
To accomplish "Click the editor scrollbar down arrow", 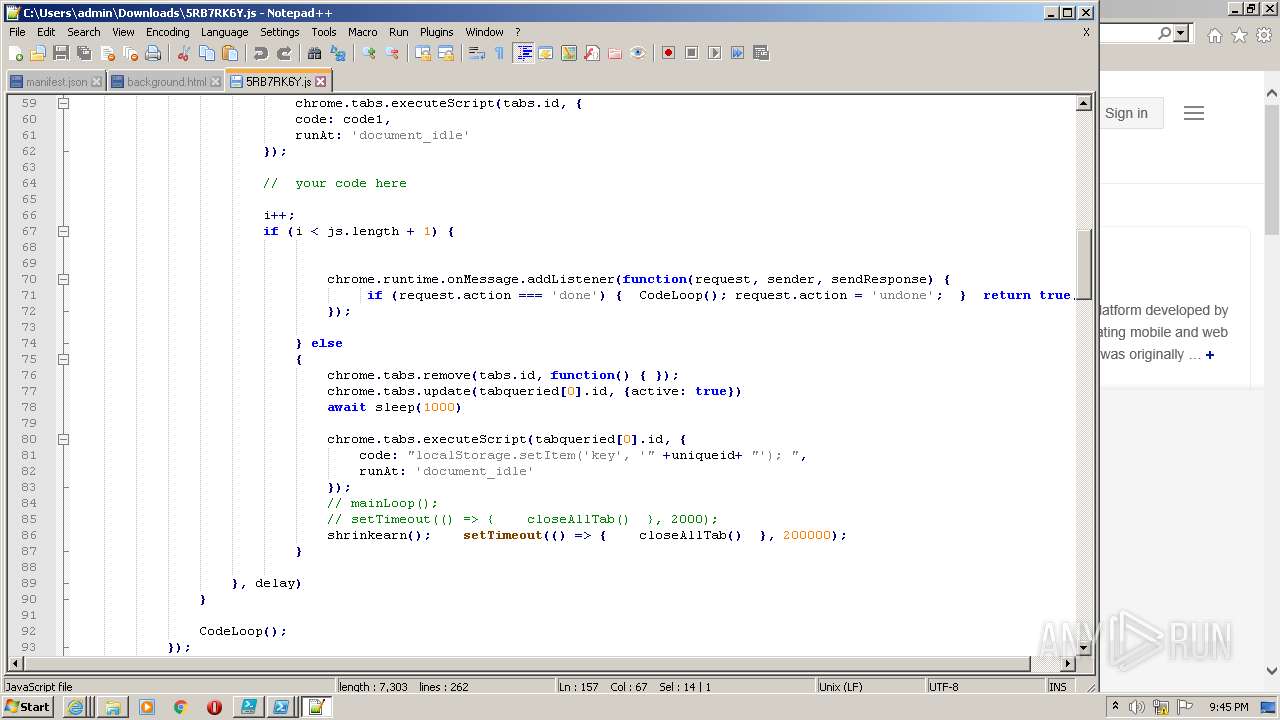I will (1083, 648).
